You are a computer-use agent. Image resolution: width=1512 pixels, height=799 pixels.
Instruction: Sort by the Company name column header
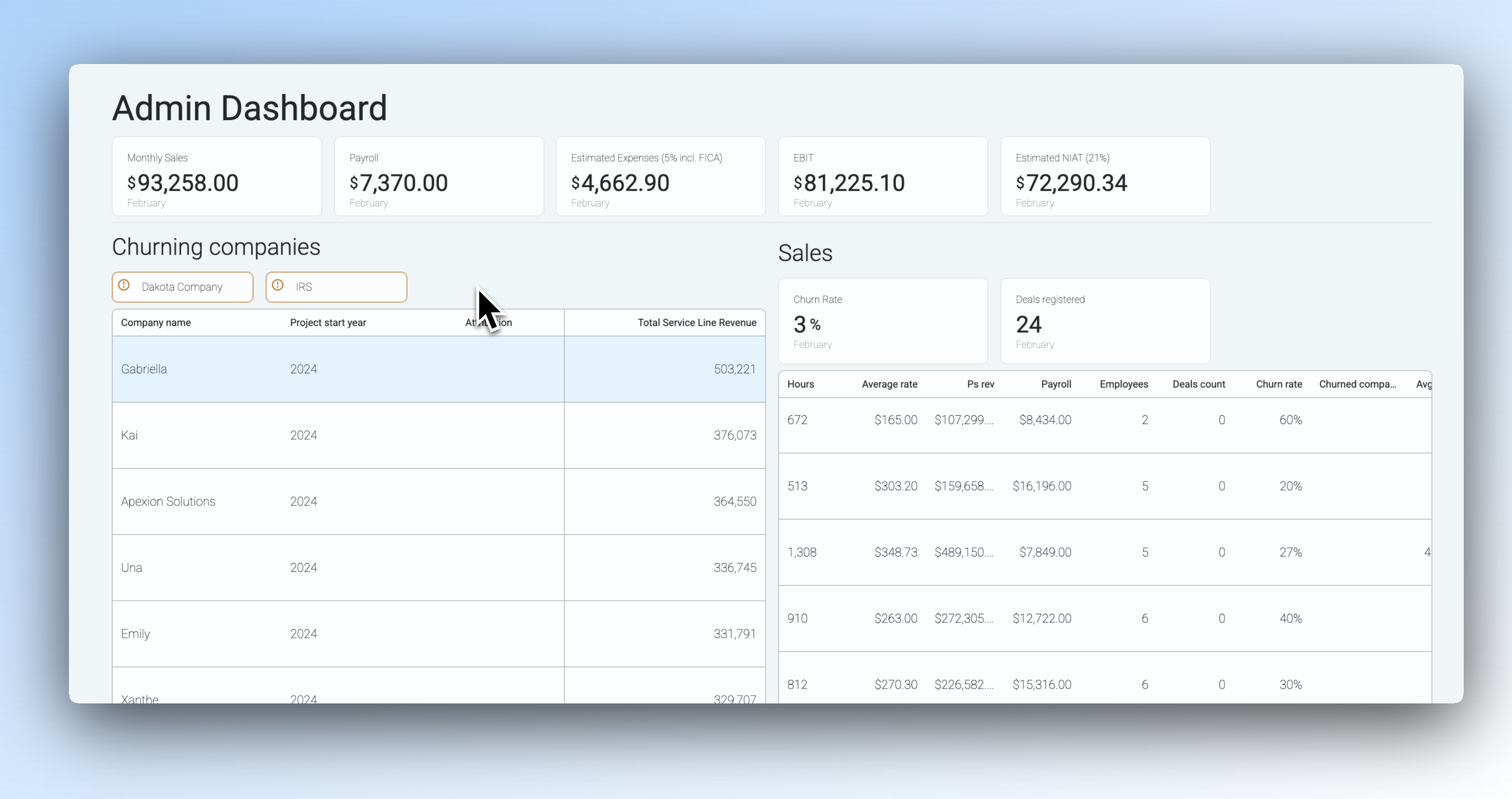[x=156, y=323]
